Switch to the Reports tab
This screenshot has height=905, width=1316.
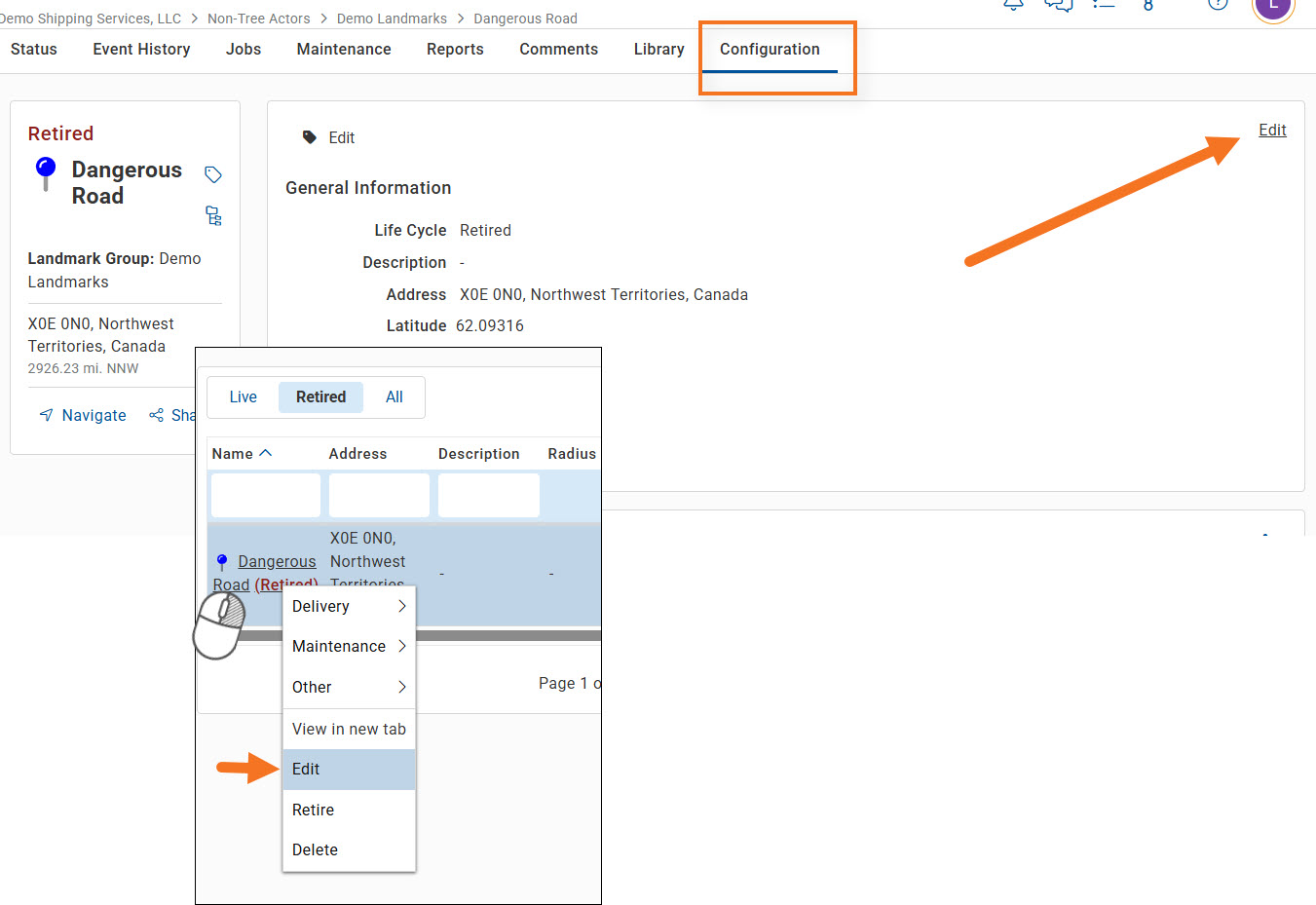pos(455,49)
